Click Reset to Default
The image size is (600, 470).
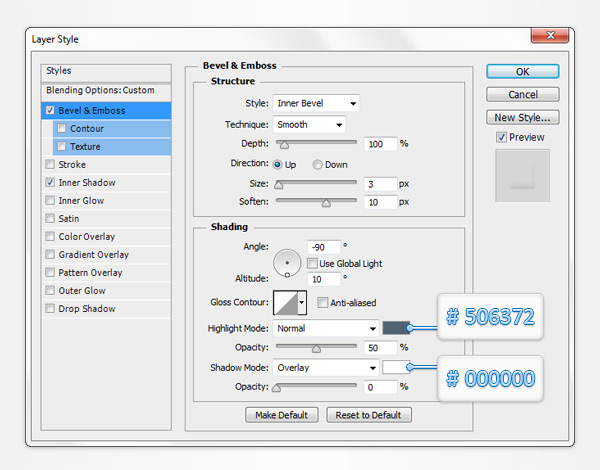(367, 415)
